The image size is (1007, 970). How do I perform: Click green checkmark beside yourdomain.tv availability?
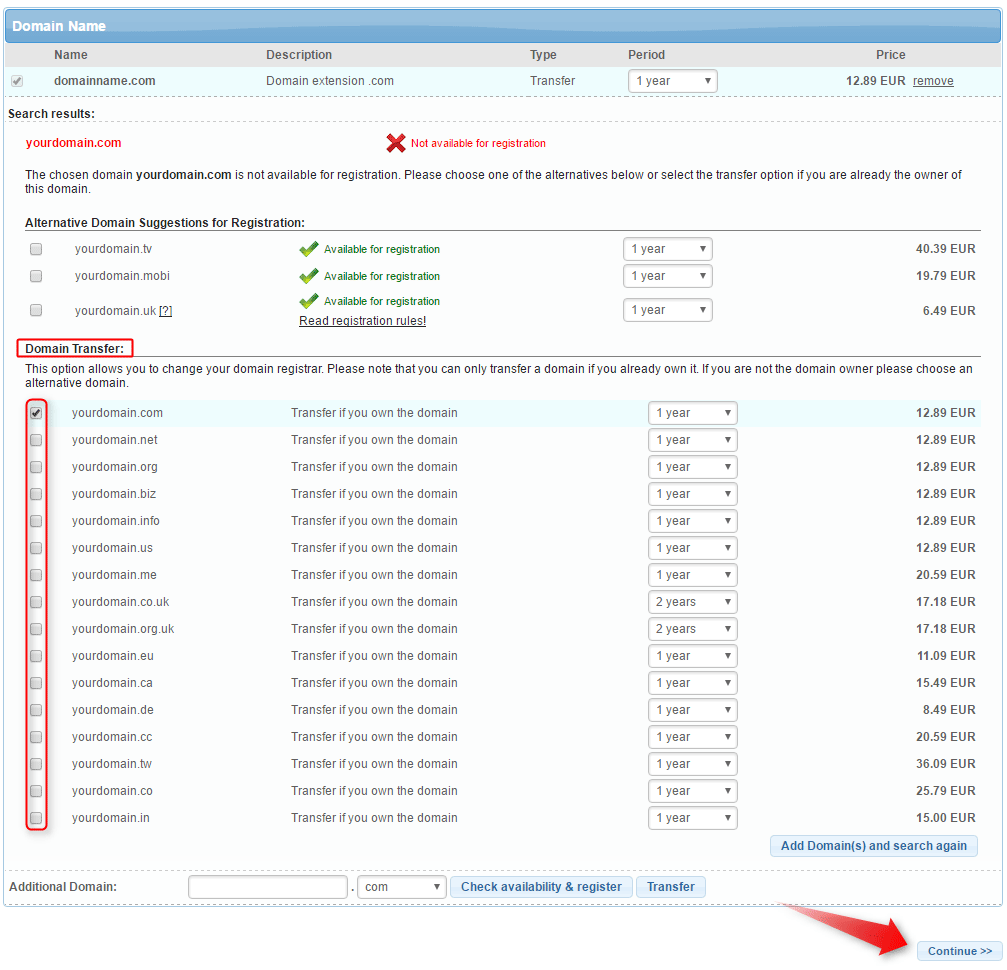(309, 249)
